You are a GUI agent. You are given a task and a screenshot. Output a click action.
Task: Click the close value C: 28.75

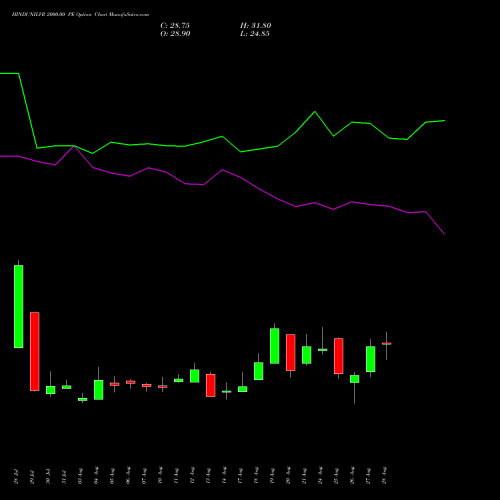175,26
